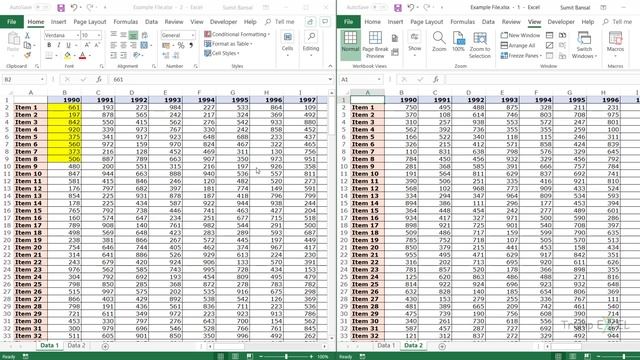This screenshot has height=360, width=640.
Task: Click Tell me search in left window
Action: point(280,22)
